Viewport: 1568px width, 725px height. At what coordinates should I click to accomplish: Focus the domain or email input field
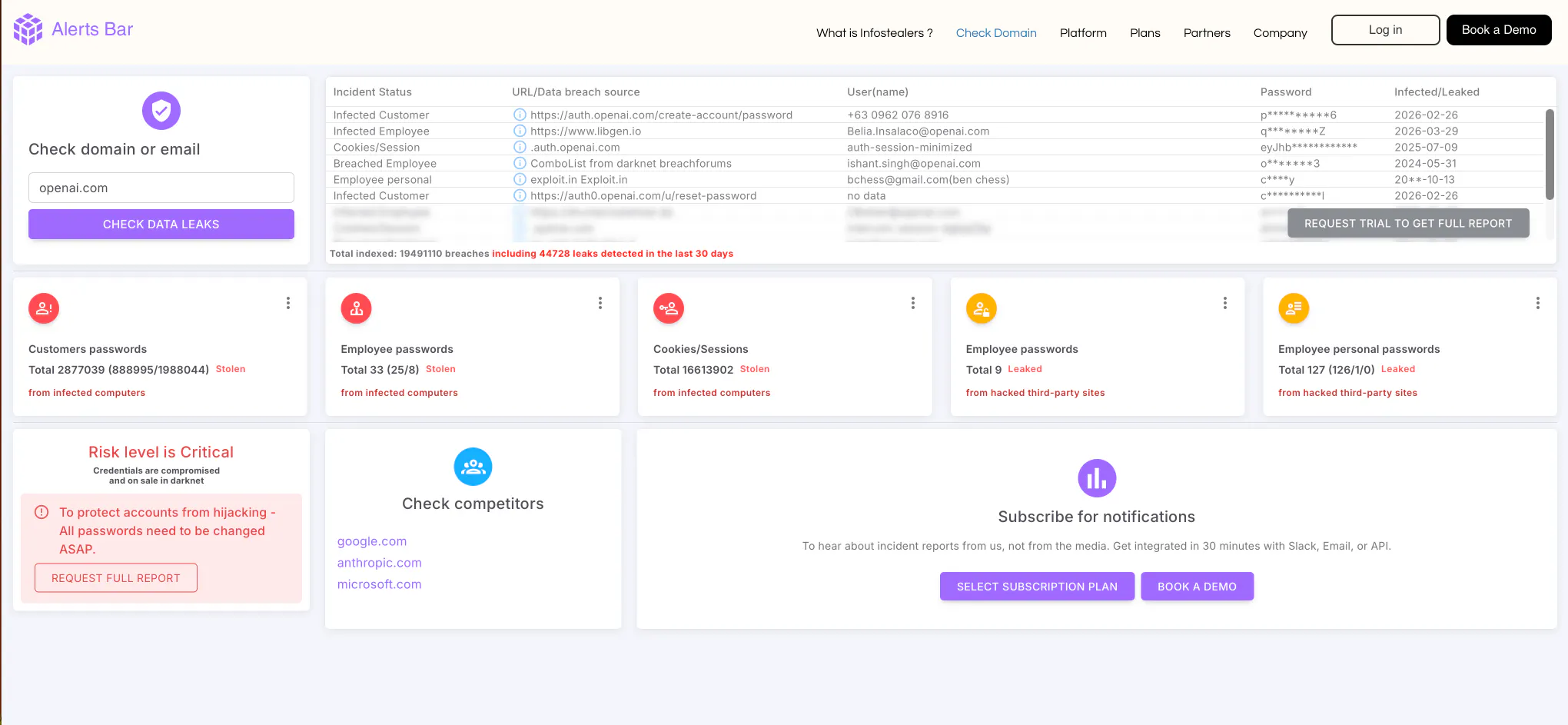click(x=161, y=188)
